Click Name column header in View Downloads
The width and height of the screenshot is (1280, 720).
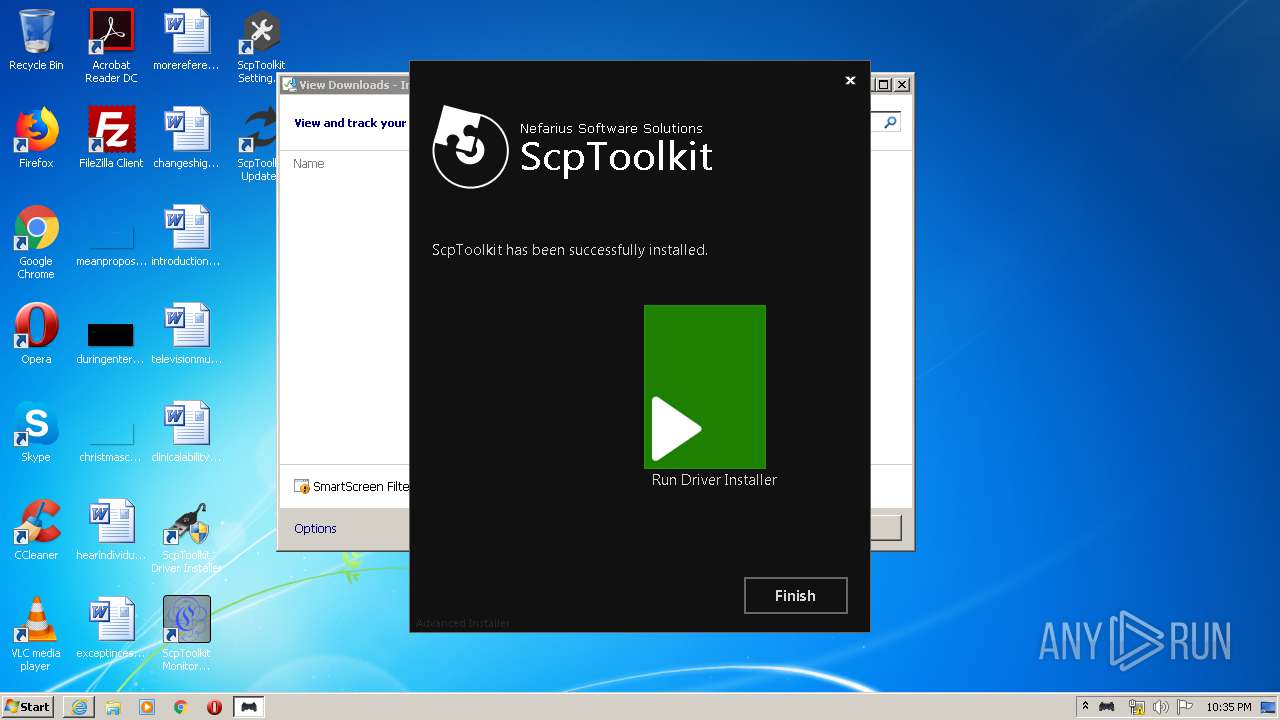tap(308, 163)
